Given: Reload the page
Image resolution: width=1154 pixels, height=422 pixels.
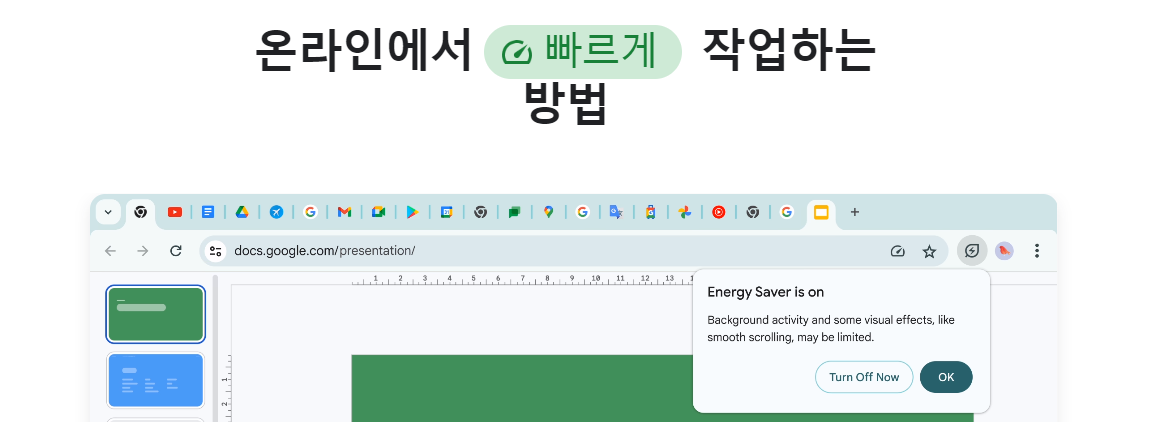Looking at the screenshot, I should click(x=175, y=251).
